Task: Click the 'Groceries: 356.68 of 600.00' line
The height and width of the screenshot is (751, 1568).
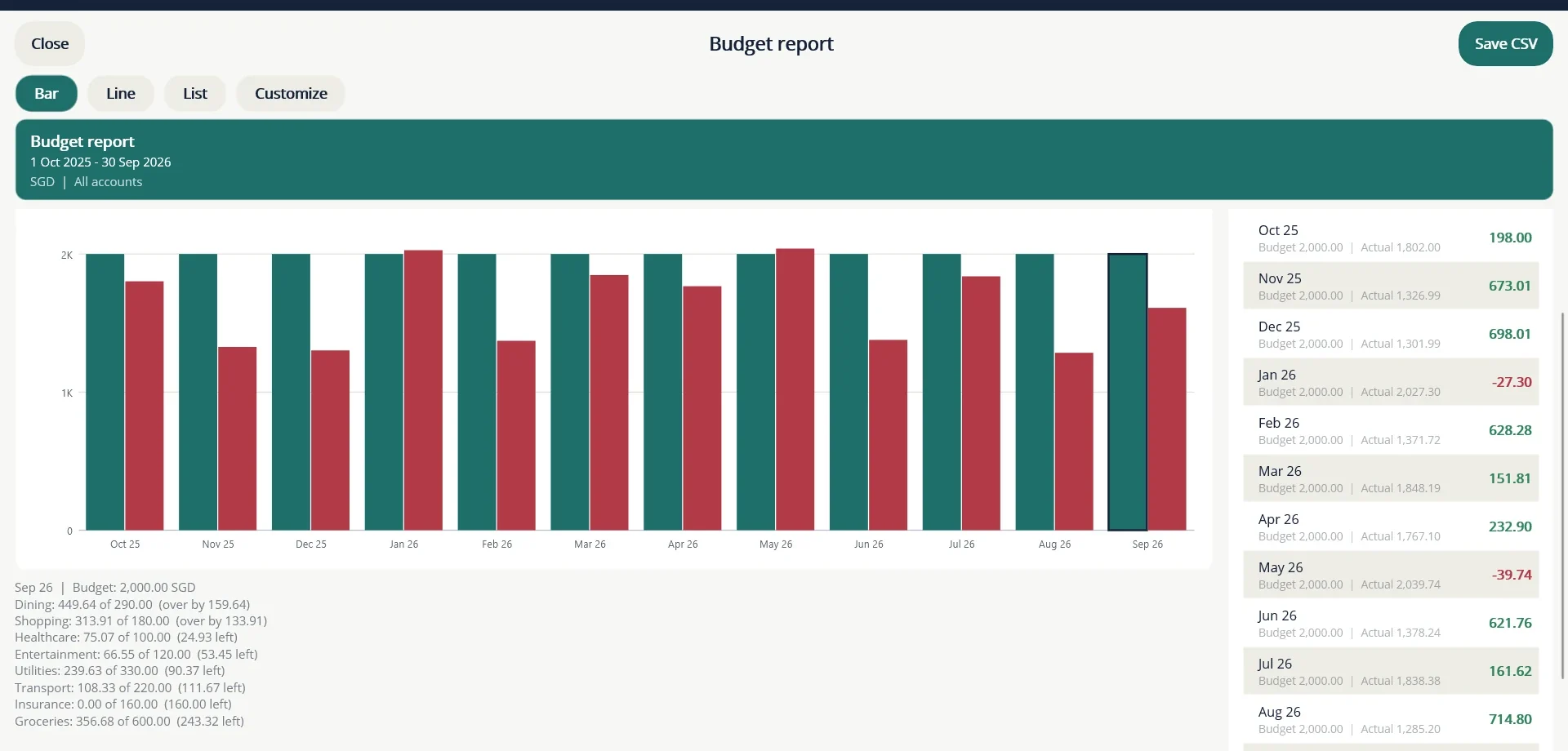Action: coord(129,722)
